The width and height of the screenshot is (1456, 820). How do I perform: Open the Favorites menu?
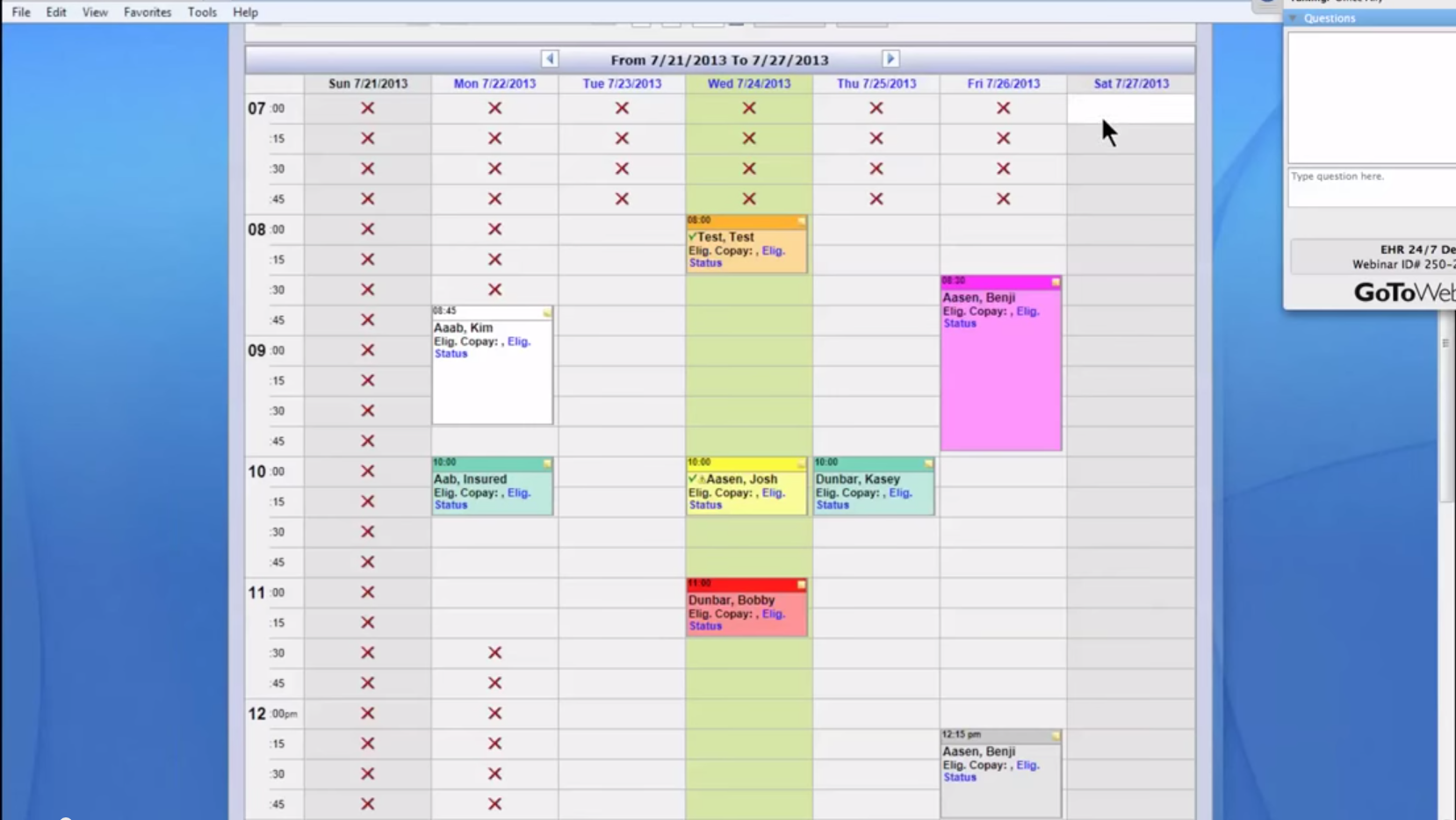148,12
